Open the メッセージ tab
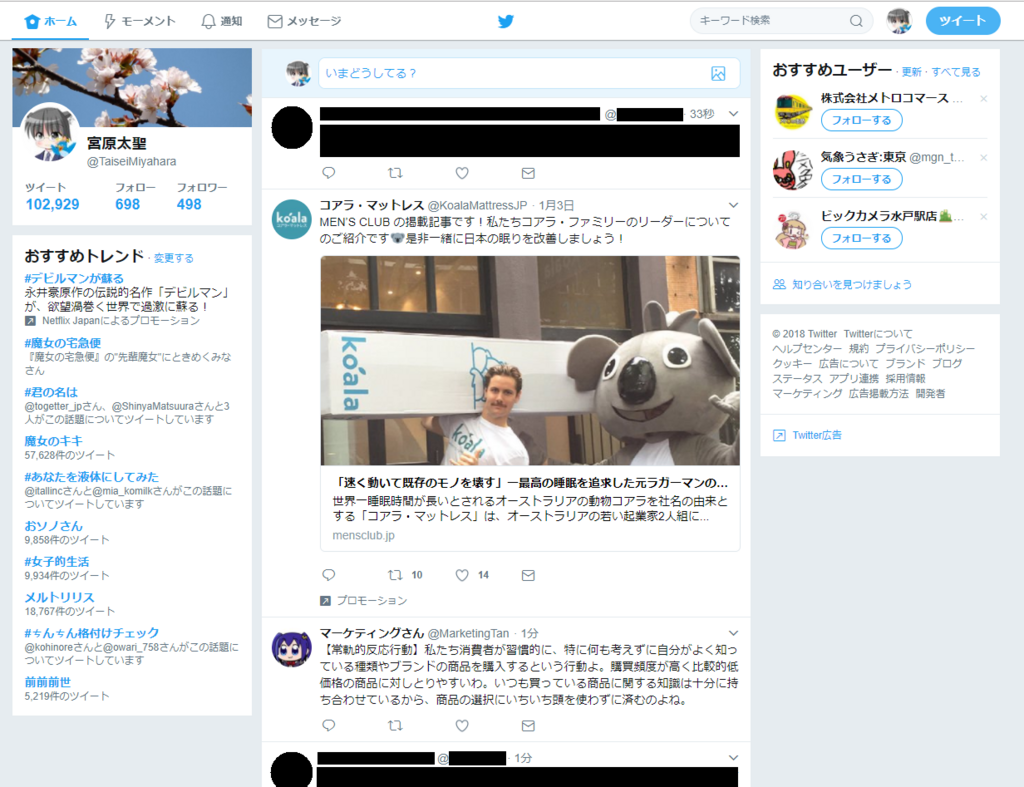The width and height of the screenshot is (1024, 787). [304, 22]
